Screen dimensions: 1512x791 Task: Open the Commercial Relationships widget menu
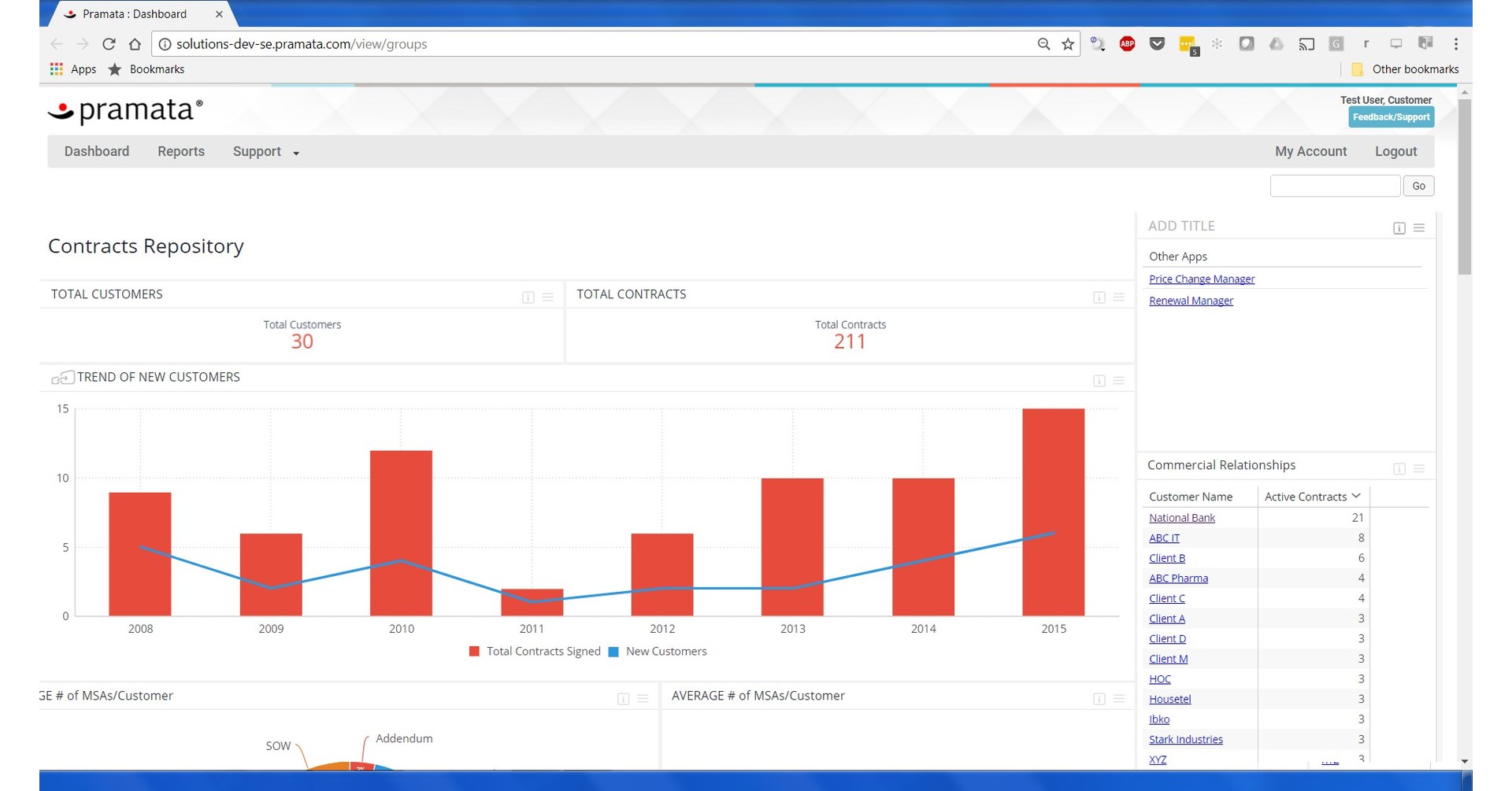[1420, 468]
